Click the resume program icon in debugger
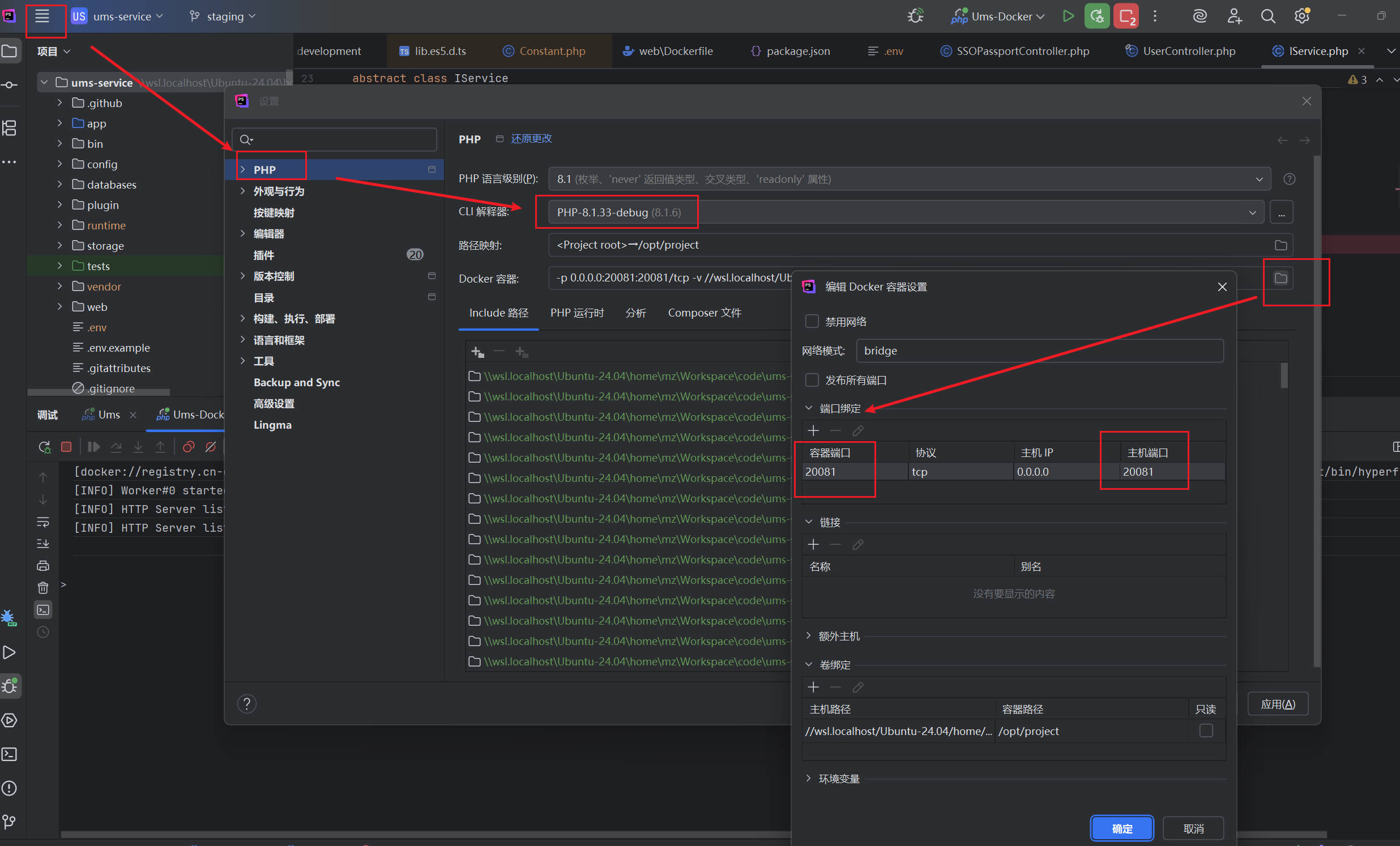This screenshot has height=846, width=1400. click(94, 447)
